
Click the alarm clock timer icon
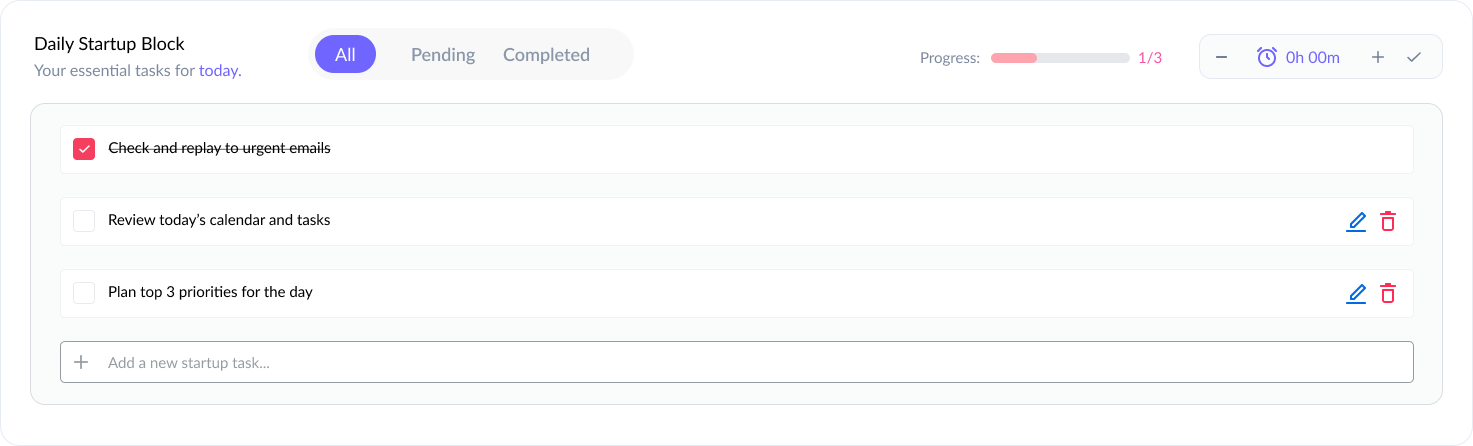click(1266, 57)
